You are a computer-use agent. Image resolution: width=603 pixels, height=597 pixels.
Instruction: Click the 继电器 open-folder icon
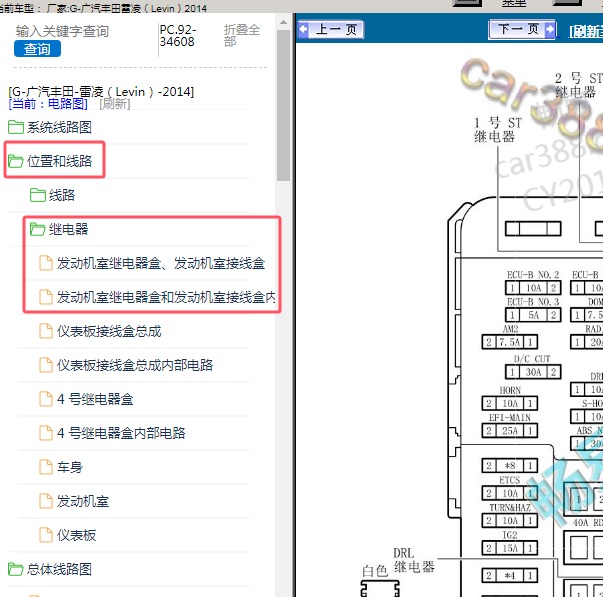click(x=38, y=229)
